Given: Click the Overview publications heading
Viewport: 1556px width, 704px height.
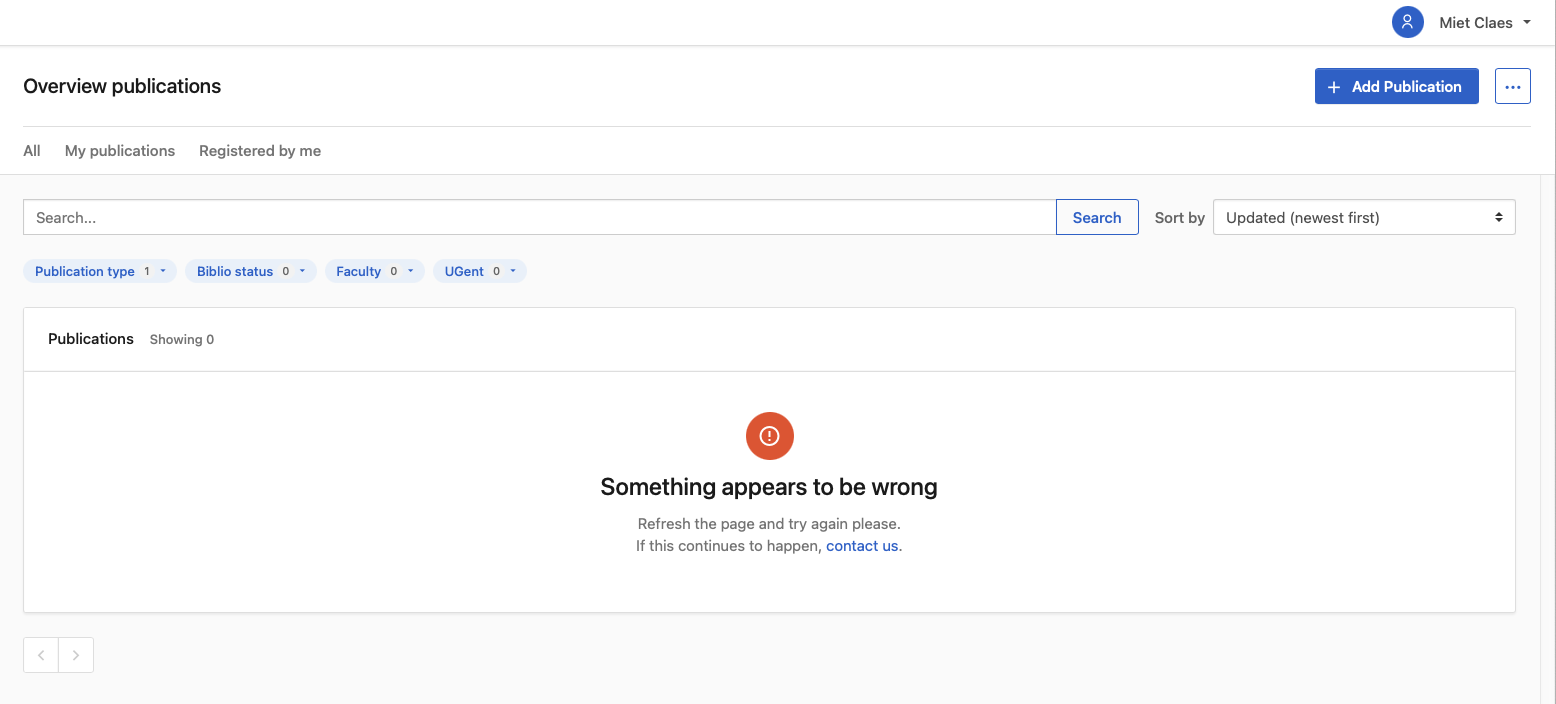Looking at the screenshot, I should (x=122, y=86).
